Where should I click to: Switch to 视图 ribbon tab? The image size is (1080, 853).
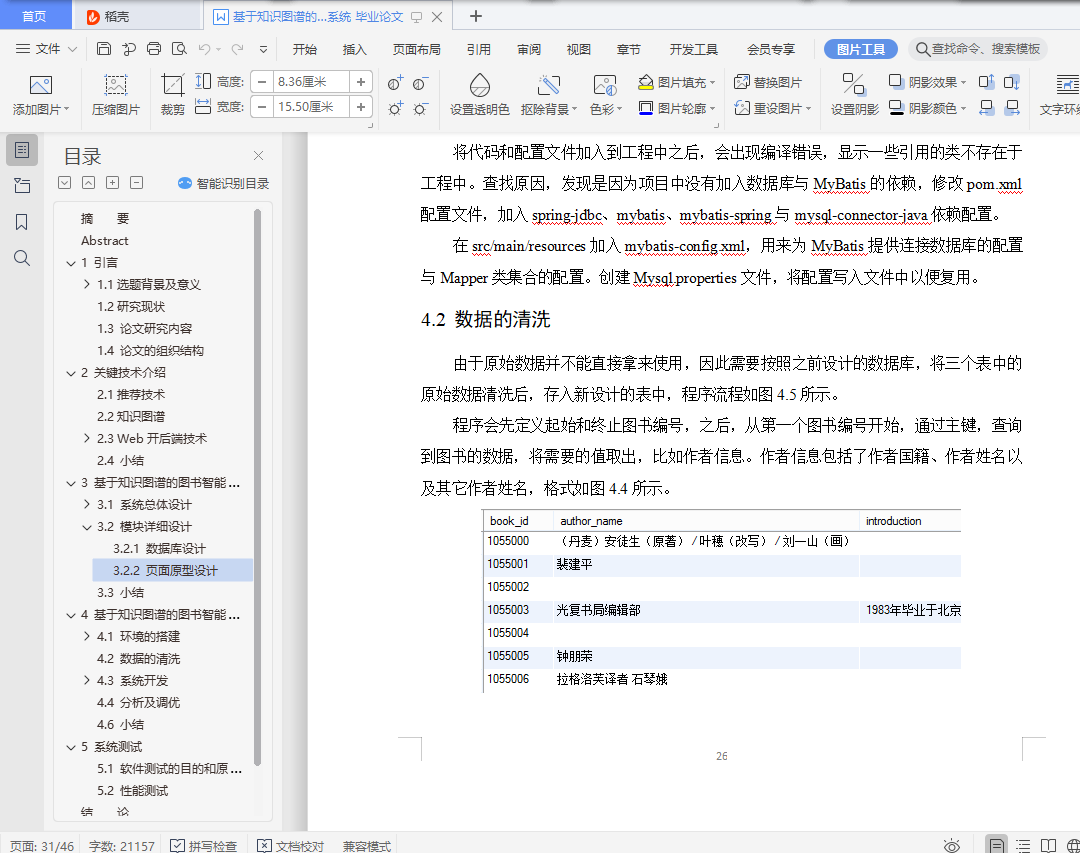[x=578, y=49]
